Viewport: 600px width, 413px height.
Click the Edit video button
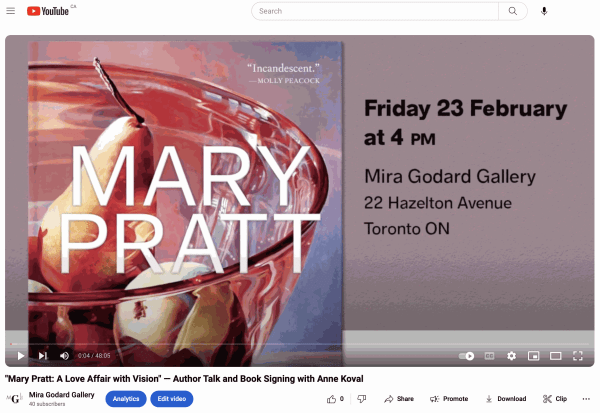pos(172,399)
